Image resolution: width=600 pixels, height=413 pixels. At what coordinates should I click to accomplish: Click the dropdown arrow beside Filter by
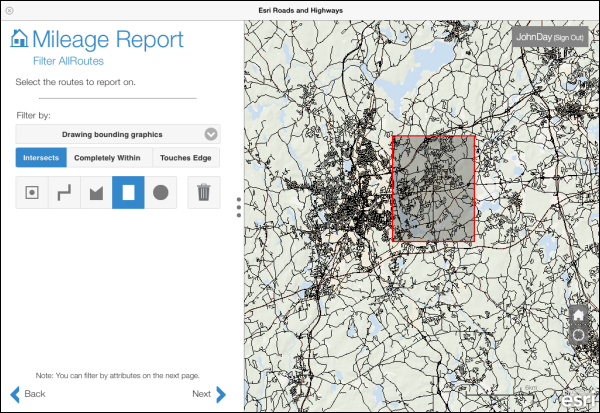click(x=210, y=133)
